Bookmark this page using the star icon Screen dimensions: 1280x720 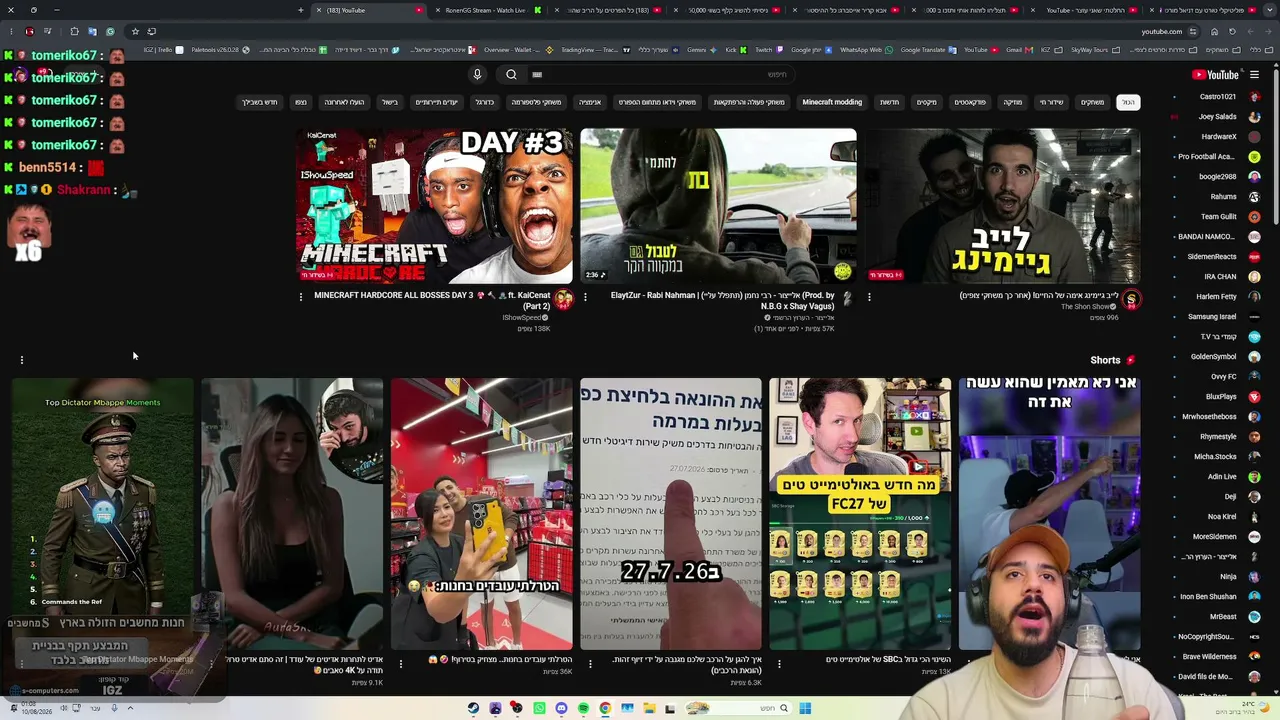point(135,31)
